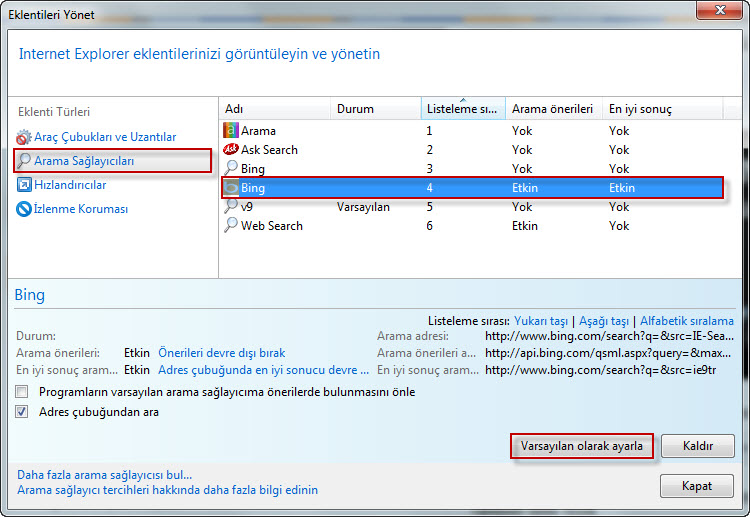The image size is (750, 517).
Task: Move provider down with 'Aşağı taşı'
Action: [604, 321]
